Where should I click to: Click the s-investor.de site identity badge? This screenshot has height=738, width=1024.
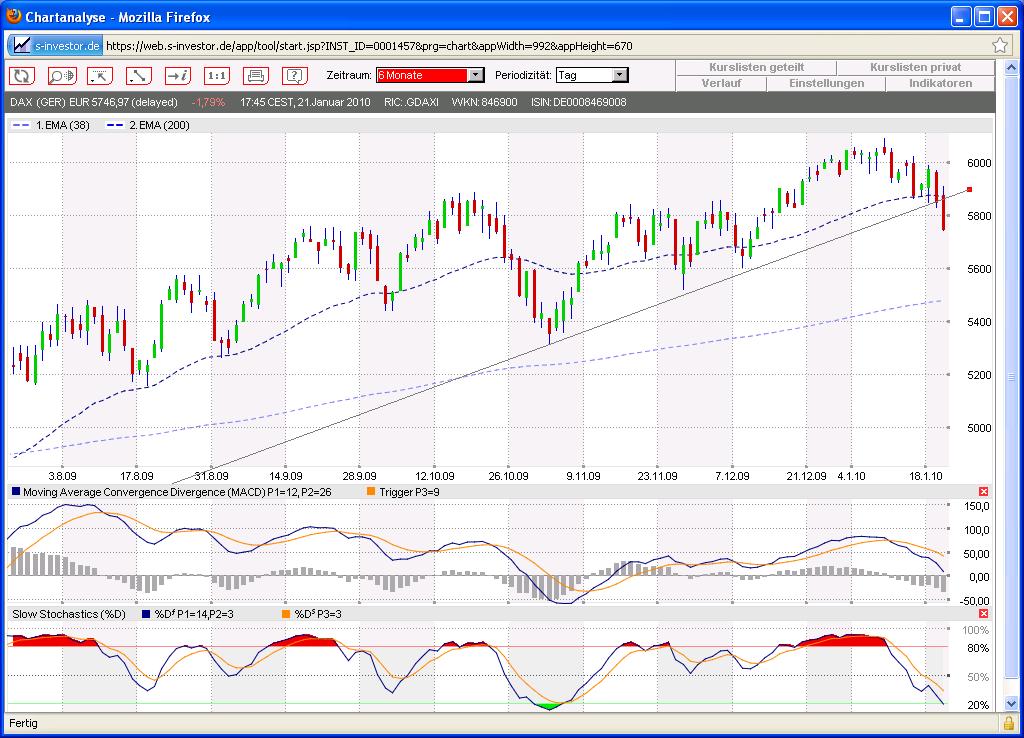coord(56,46)
